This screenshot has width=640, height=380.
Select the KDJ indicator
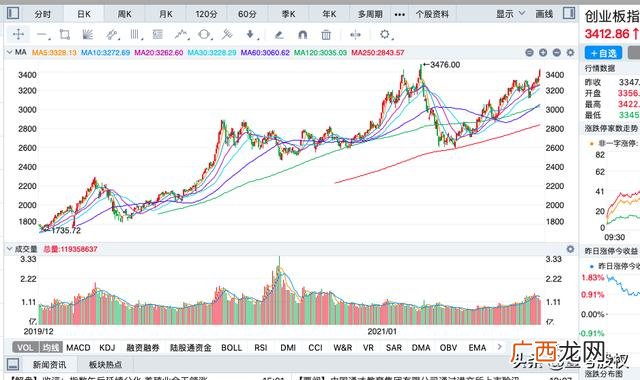point(107,347)
